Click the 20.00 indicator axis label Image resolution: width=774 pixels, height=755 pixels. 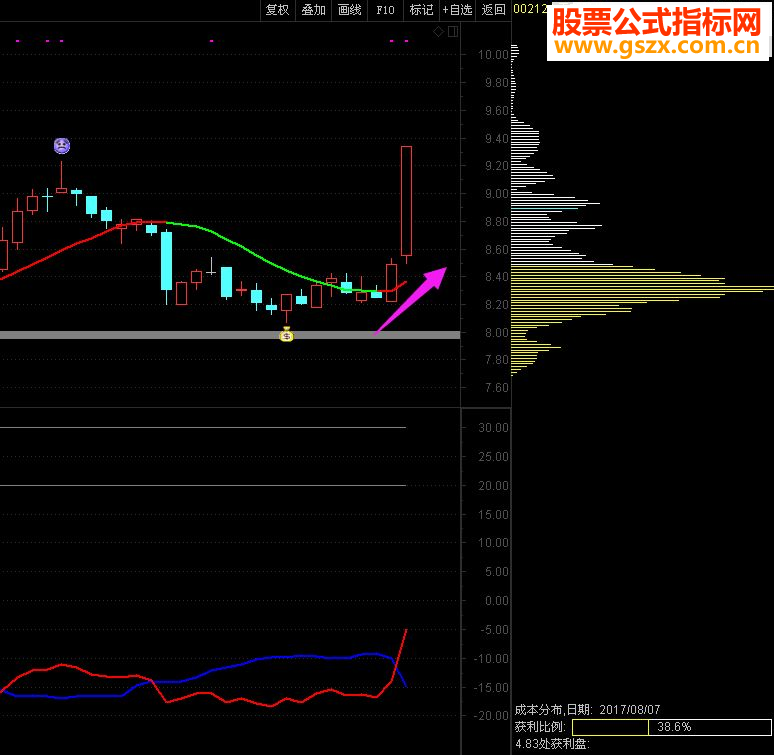[493, 486]
